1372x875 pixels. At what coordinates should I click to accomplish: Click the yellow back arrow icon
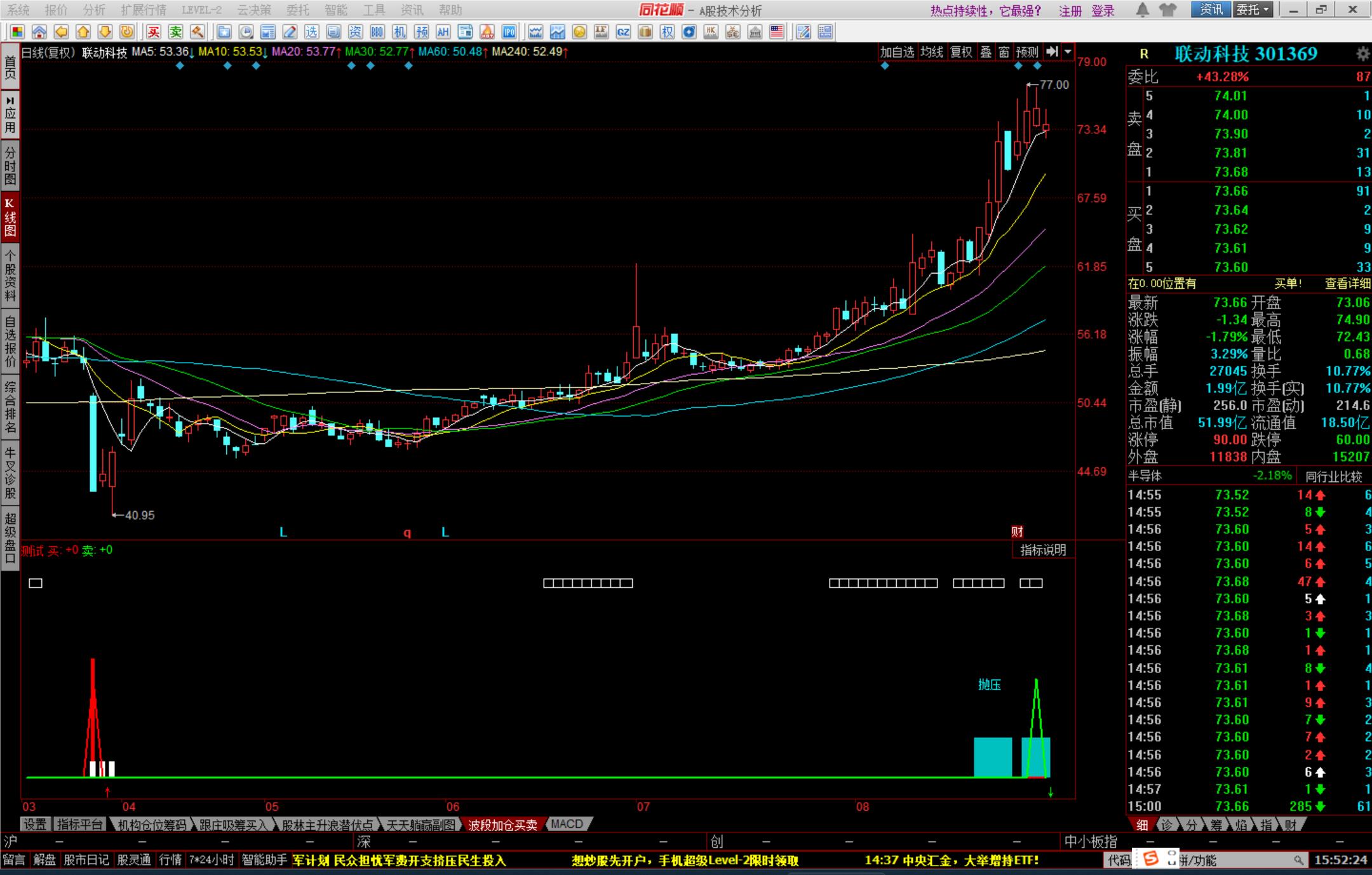click(x=61, y=32)
